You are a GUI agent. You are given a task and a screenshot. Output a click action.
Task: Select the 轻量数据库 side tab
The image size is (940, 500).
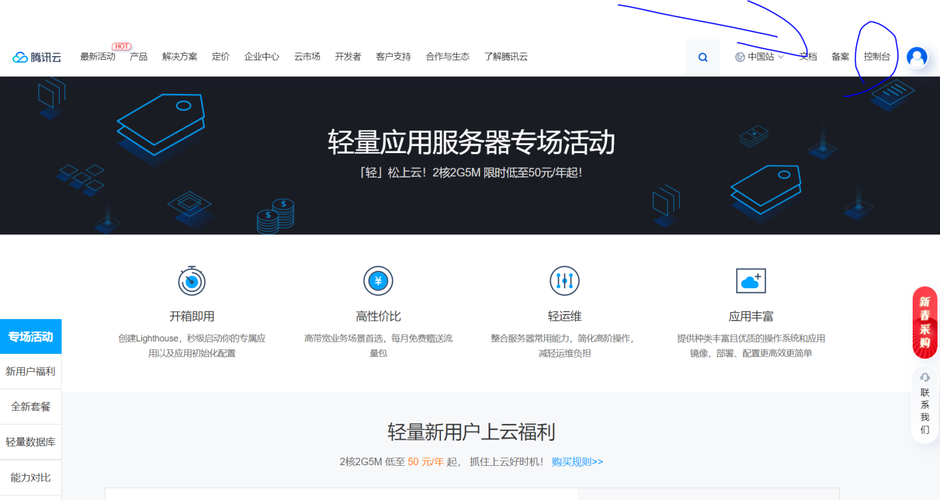[31, 442]
